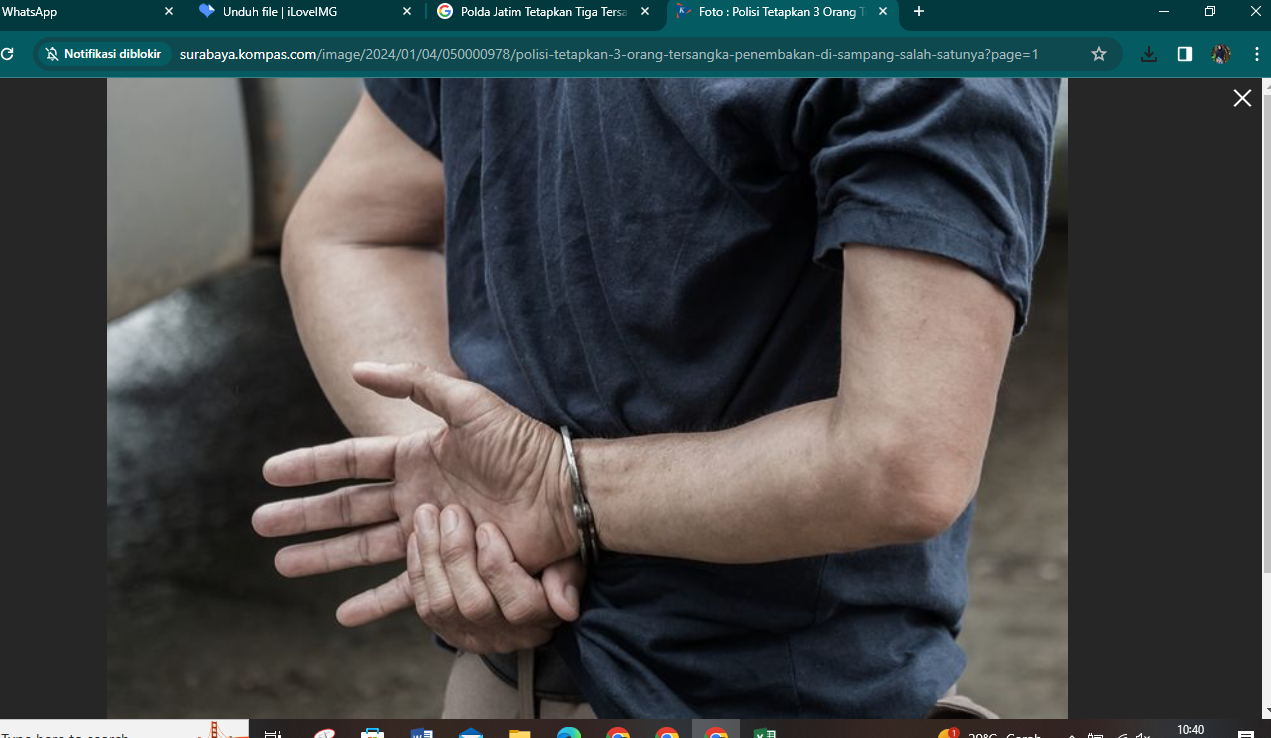Click the surabaya.kompas.com URL in address bar

click(609, 54)
